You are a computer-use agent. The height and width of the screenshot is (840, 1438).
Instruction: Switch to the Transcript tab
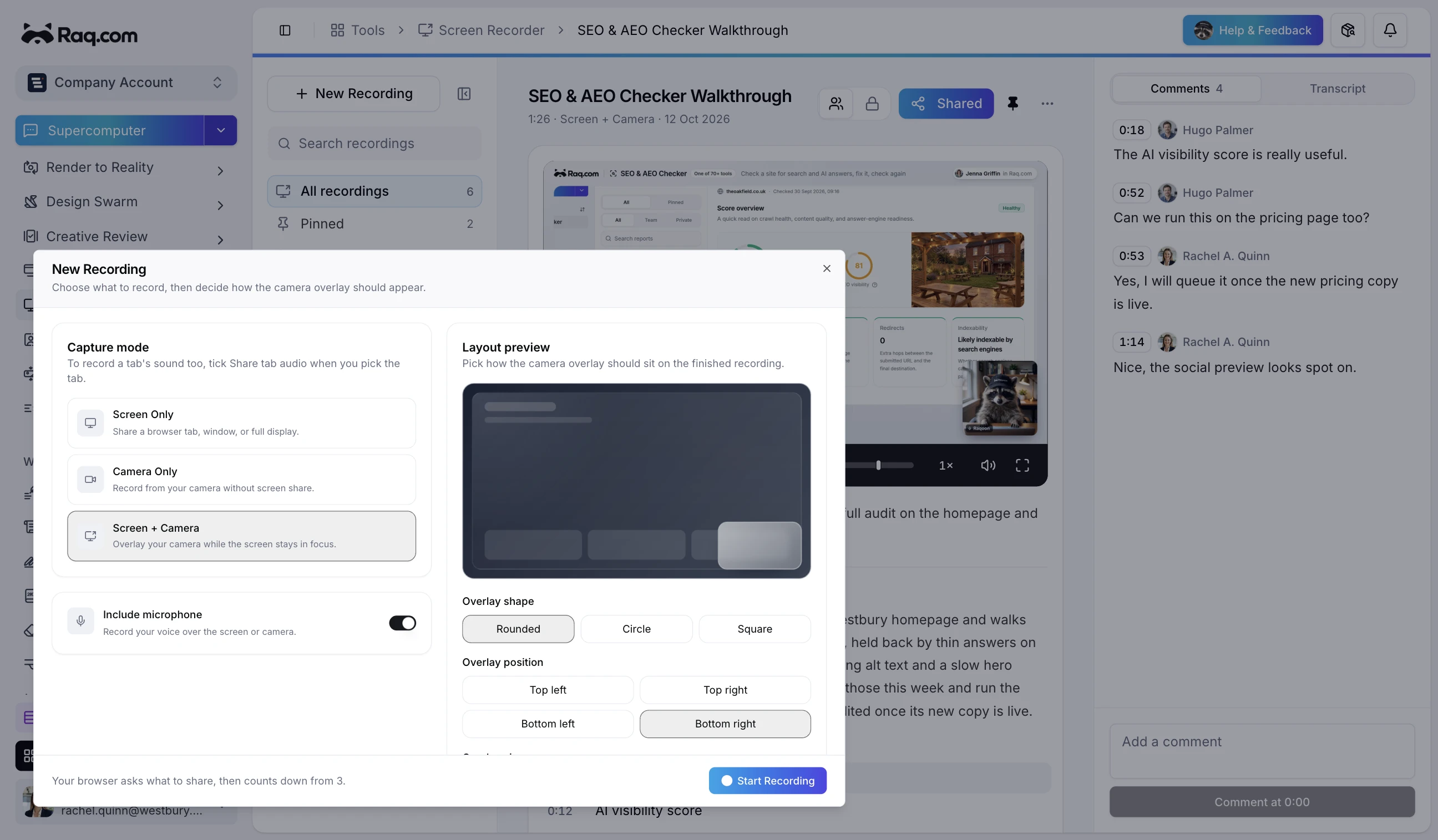pyautogui.click(x=1337, y=89)
